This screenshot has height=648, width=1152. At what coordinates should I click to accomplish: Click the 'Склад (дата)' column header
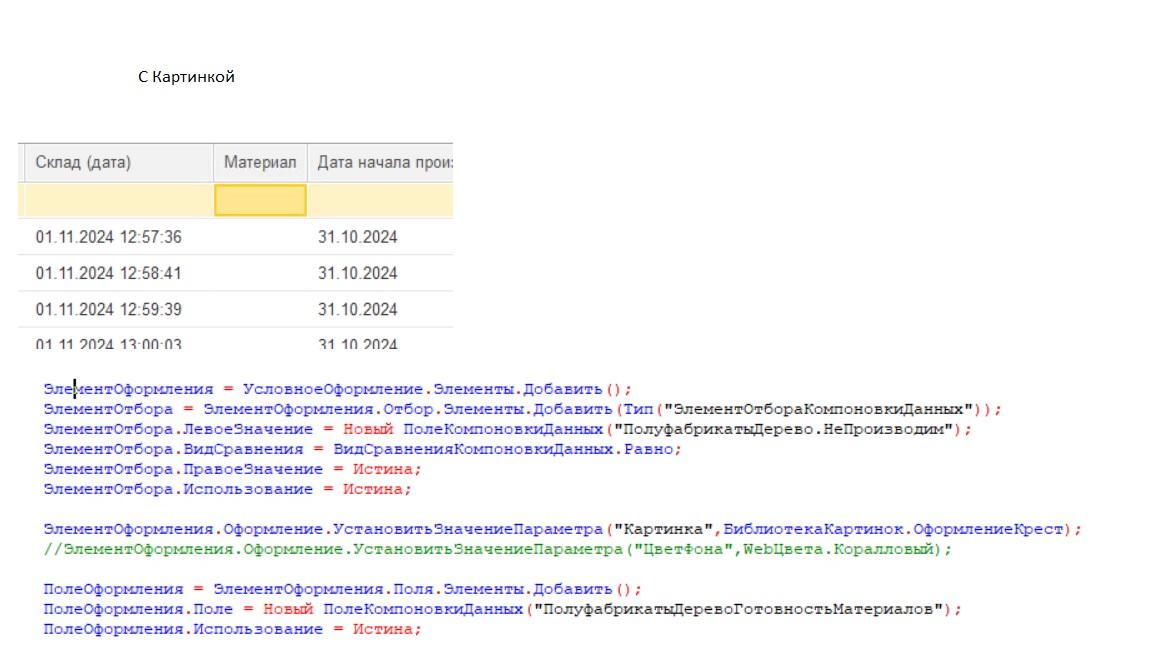(83, 162)
